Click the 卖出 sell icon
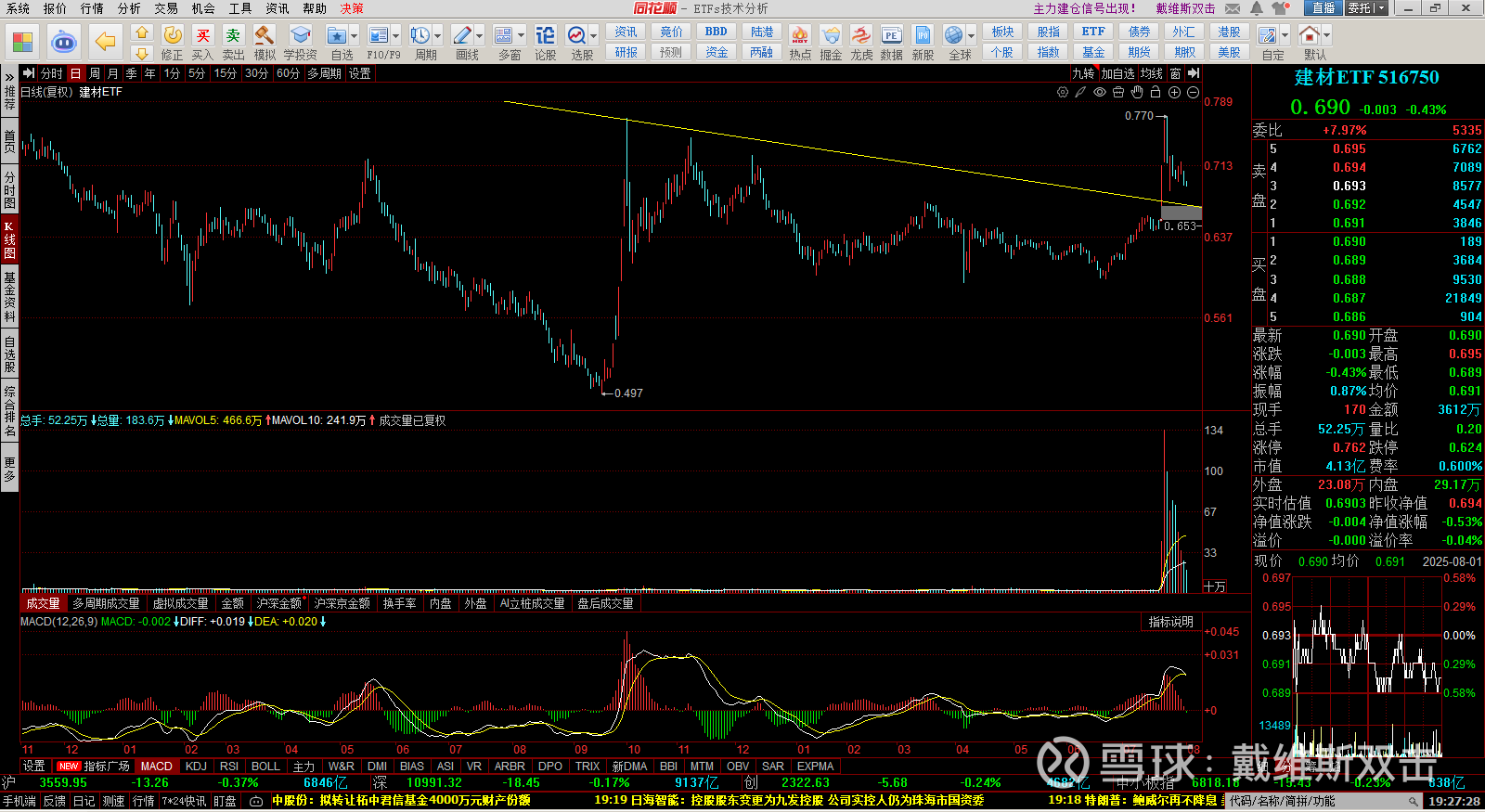Screen dimensions: 1485x812 click(233, 35)
